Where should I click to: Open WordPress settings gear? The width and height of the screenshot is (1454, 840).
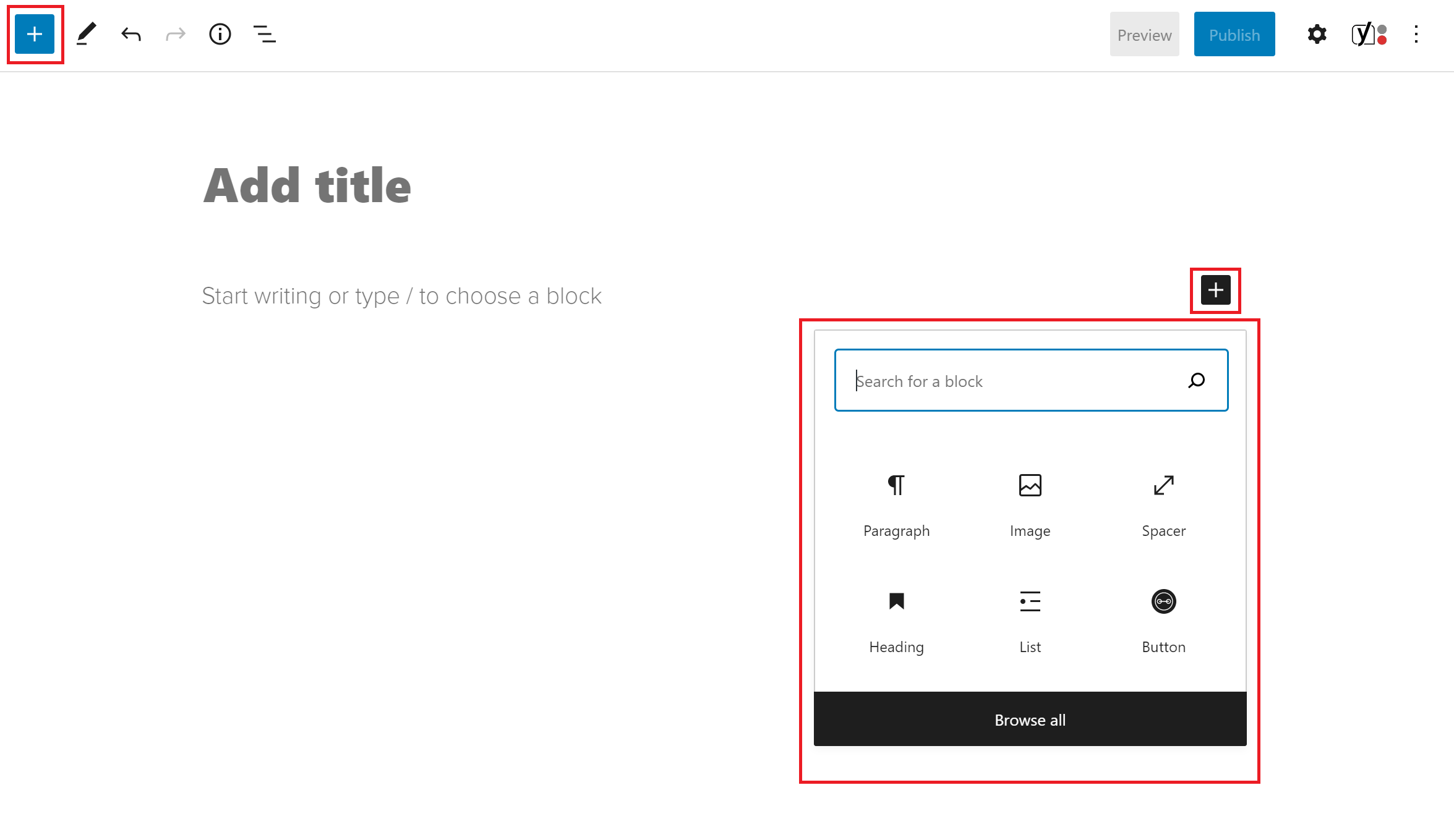point(1318,34)
